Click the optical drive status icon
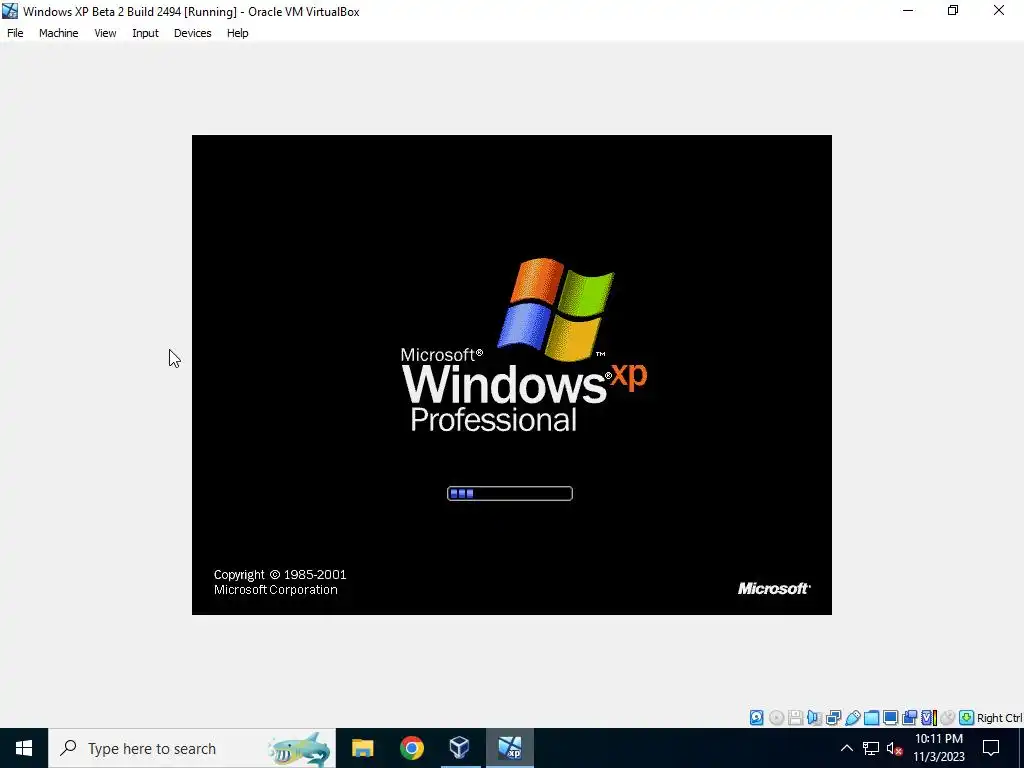The height and width of the screenshot is (768, 1024). (x=776, y=718)
